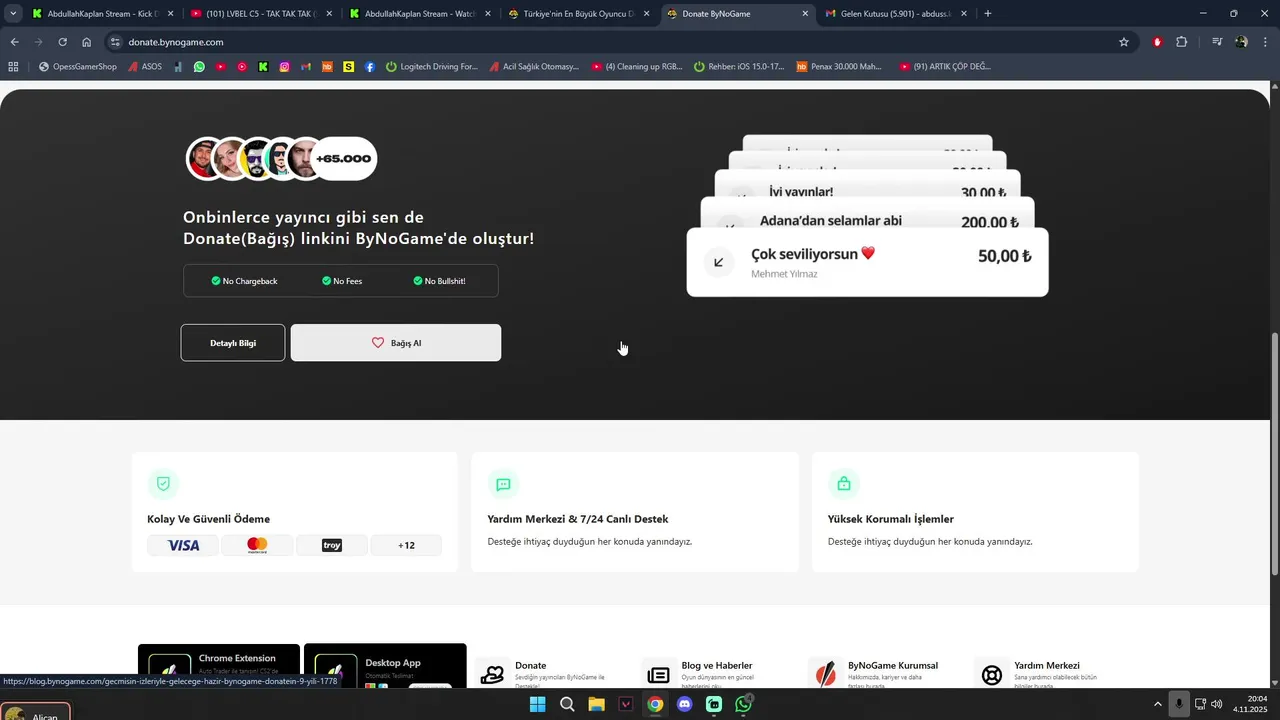Click the first streamer avatar thumbnail
The height and width of the screenshot is (720, 1280).
(x=205, y=159)
